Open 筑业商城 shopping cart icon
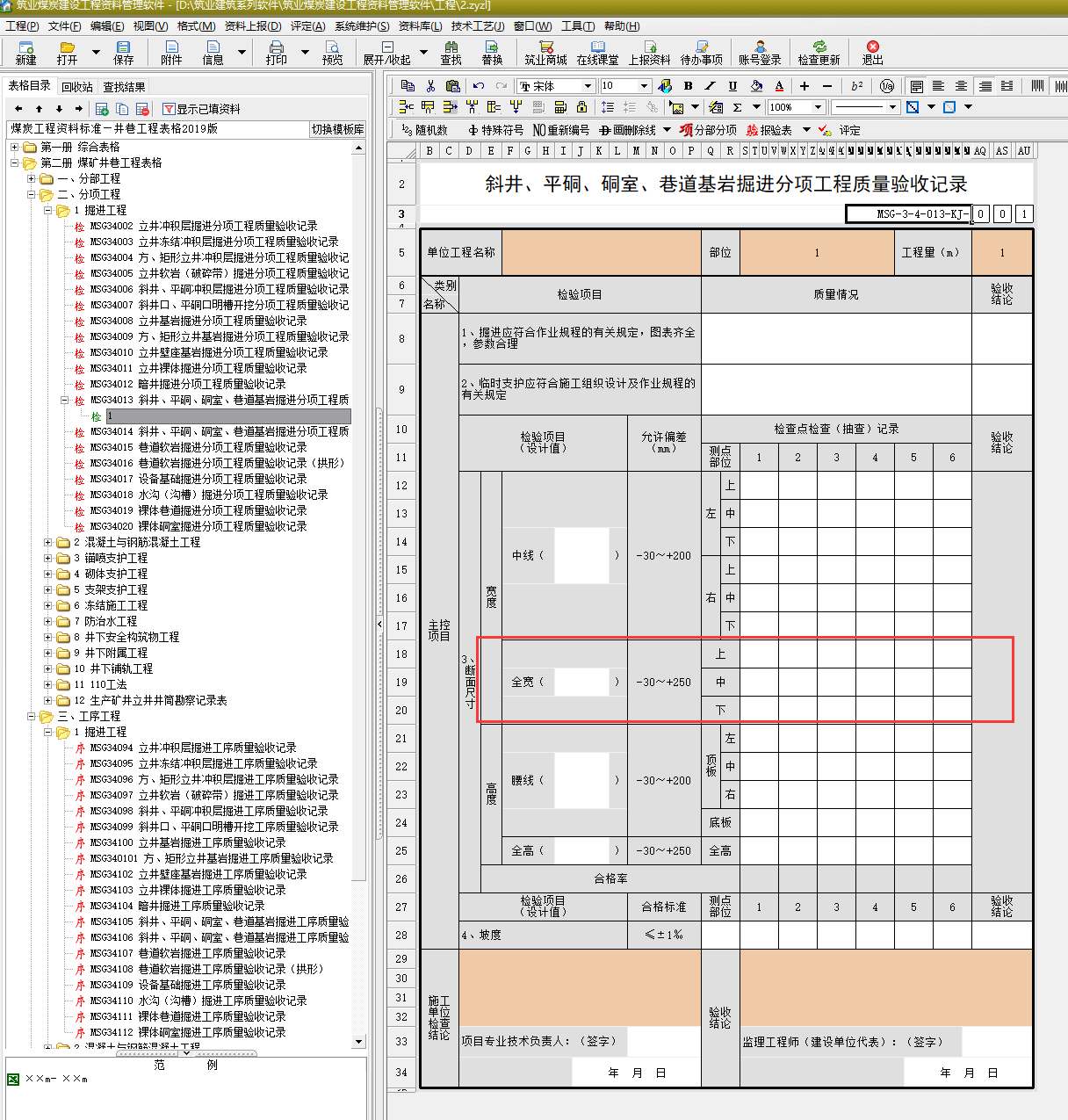1068x1120 pixels. [545, 52]
